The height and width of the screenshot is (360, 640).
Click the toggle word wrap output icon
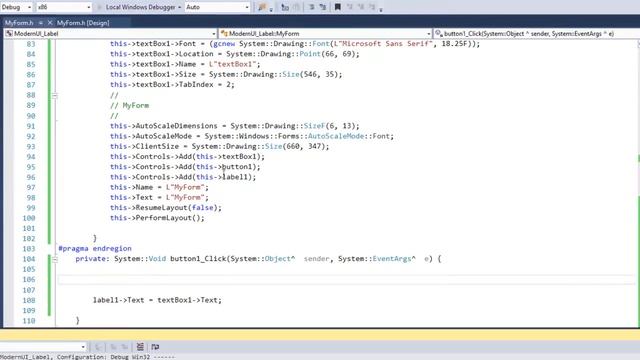pos(155,347)
